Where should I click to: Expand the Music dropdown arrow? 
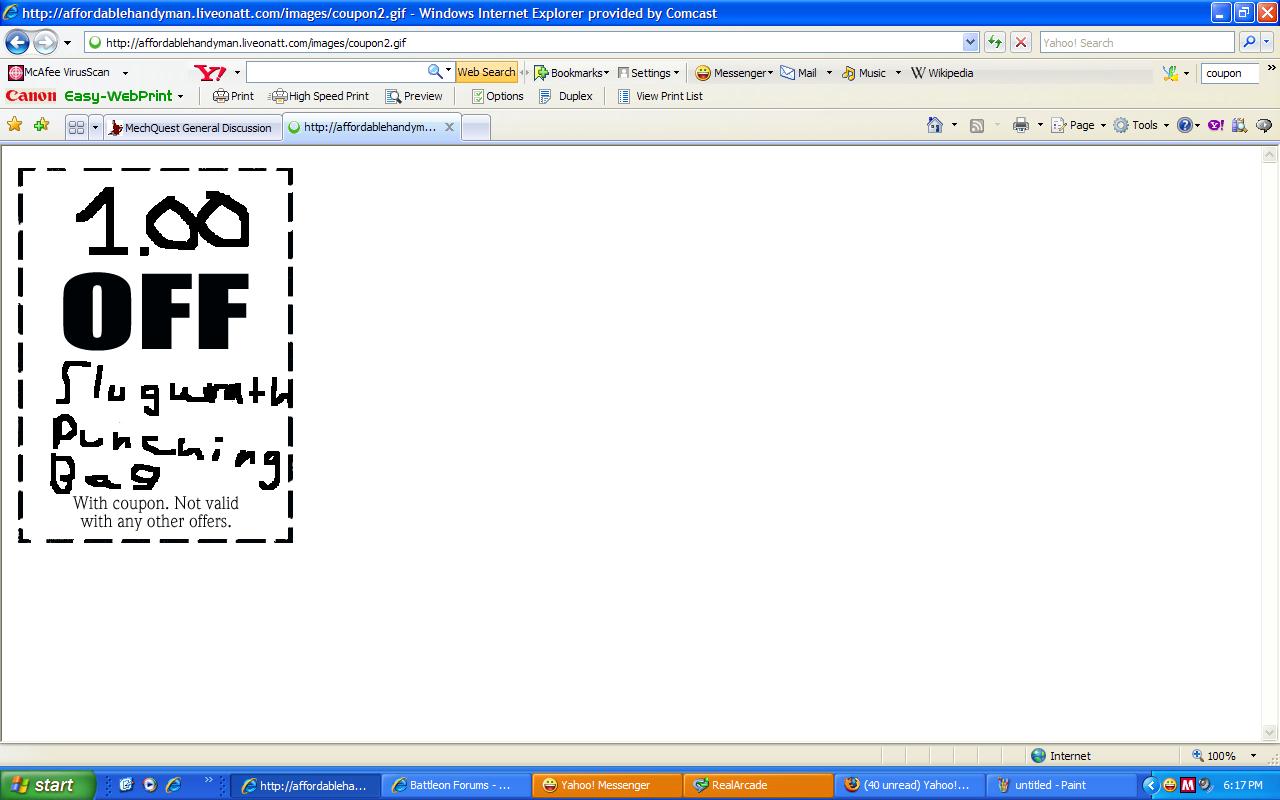coord(898,73)
